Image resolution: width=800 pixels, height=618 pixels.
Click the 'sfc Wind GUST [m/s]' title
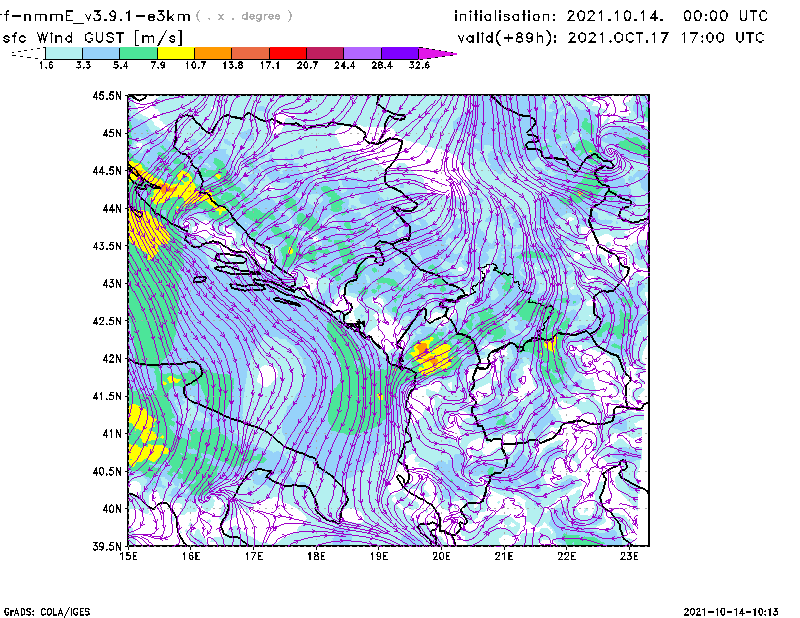coord(92,38)
